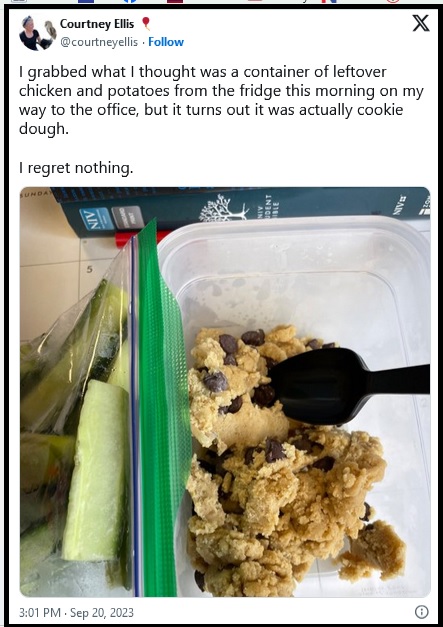This screenshot has height=627, width=443.
Task: Click the Sep 20, 2023 date text
Action: click(x=102, y=613)
